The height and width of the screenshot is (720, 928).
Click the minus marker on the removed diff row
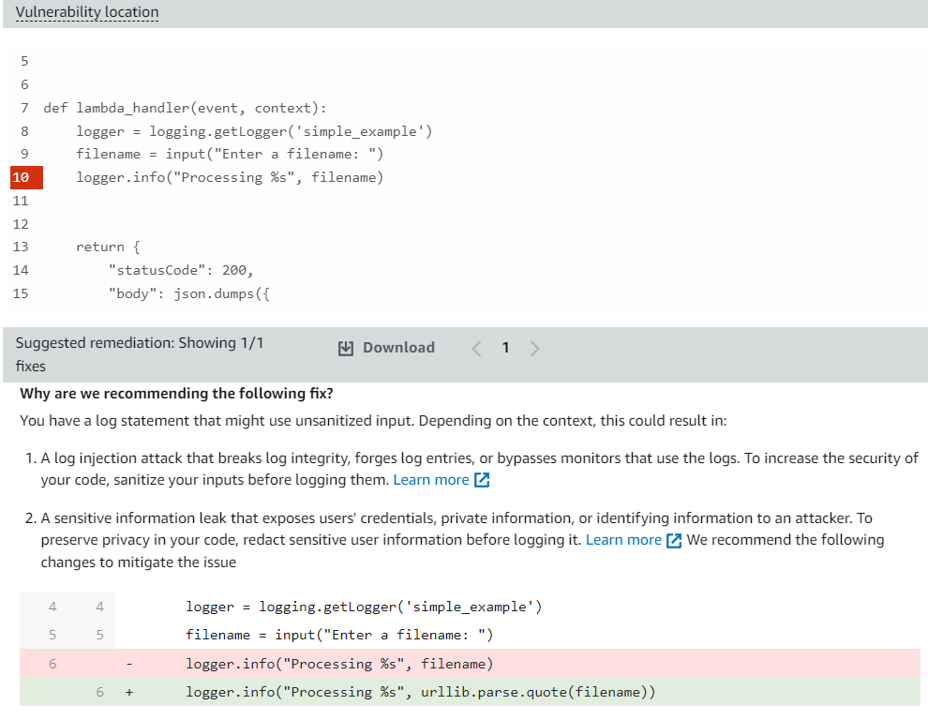pyautogui.click(x=129, y=664)
